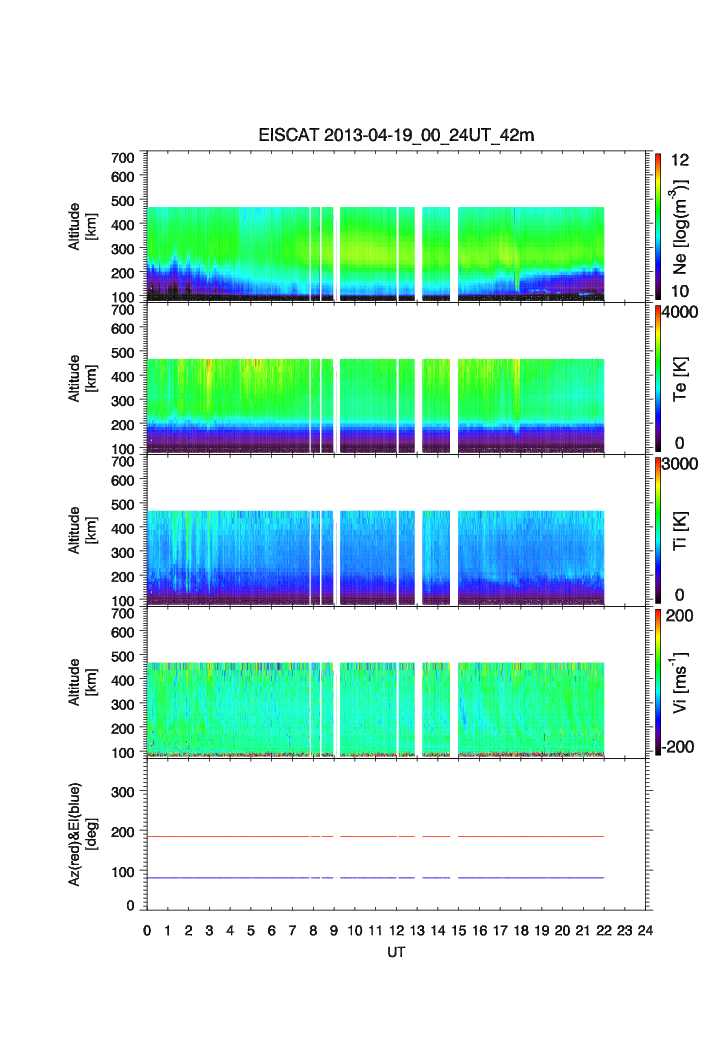Click the 12 maximum on Ne colorbar
Screen dimensions: 708x1062
point(680,160)
